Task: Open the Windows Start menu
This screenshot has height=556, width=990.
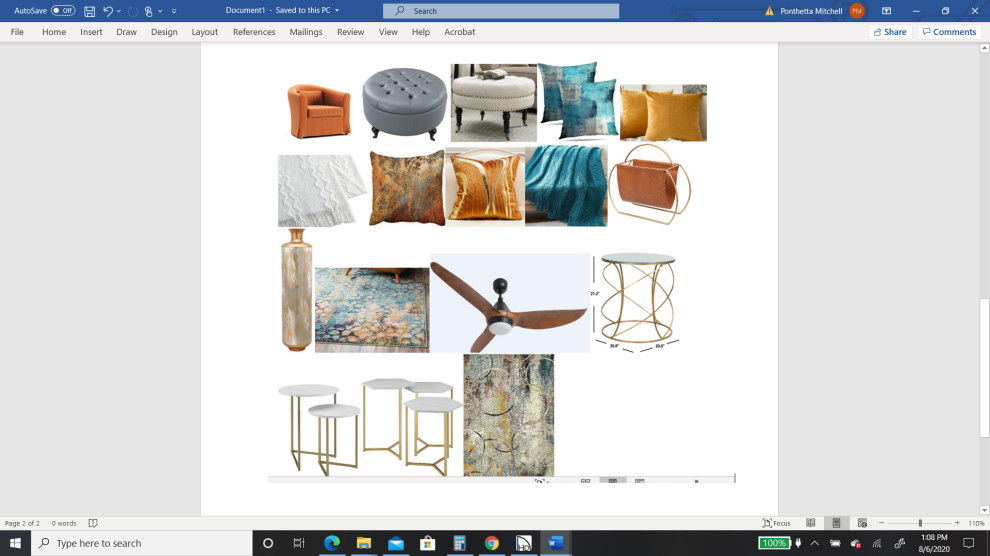Action: [x=15, y=543]
